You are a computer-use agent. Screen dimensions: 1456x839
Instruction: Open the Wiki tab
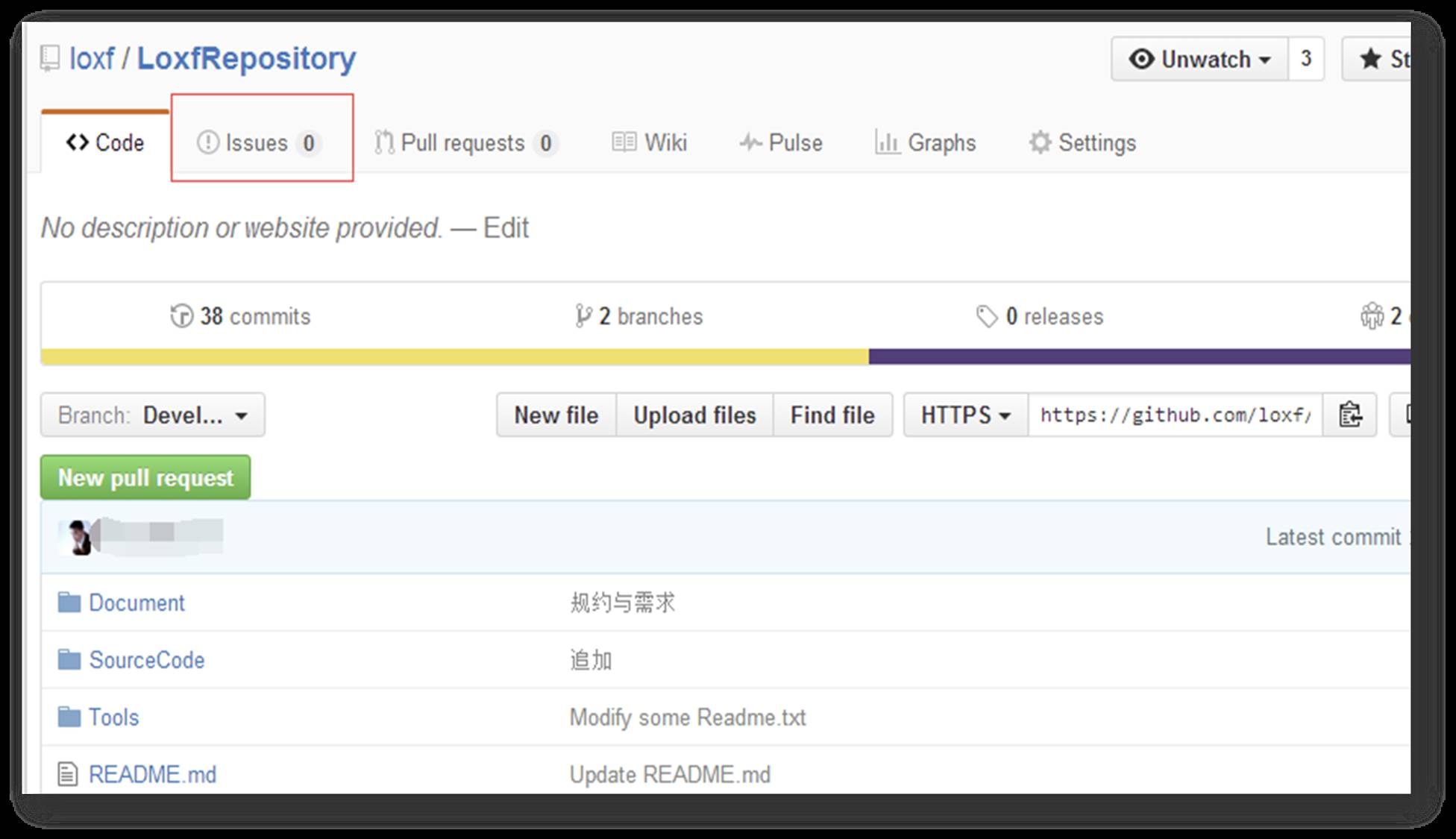pos(649,142)
